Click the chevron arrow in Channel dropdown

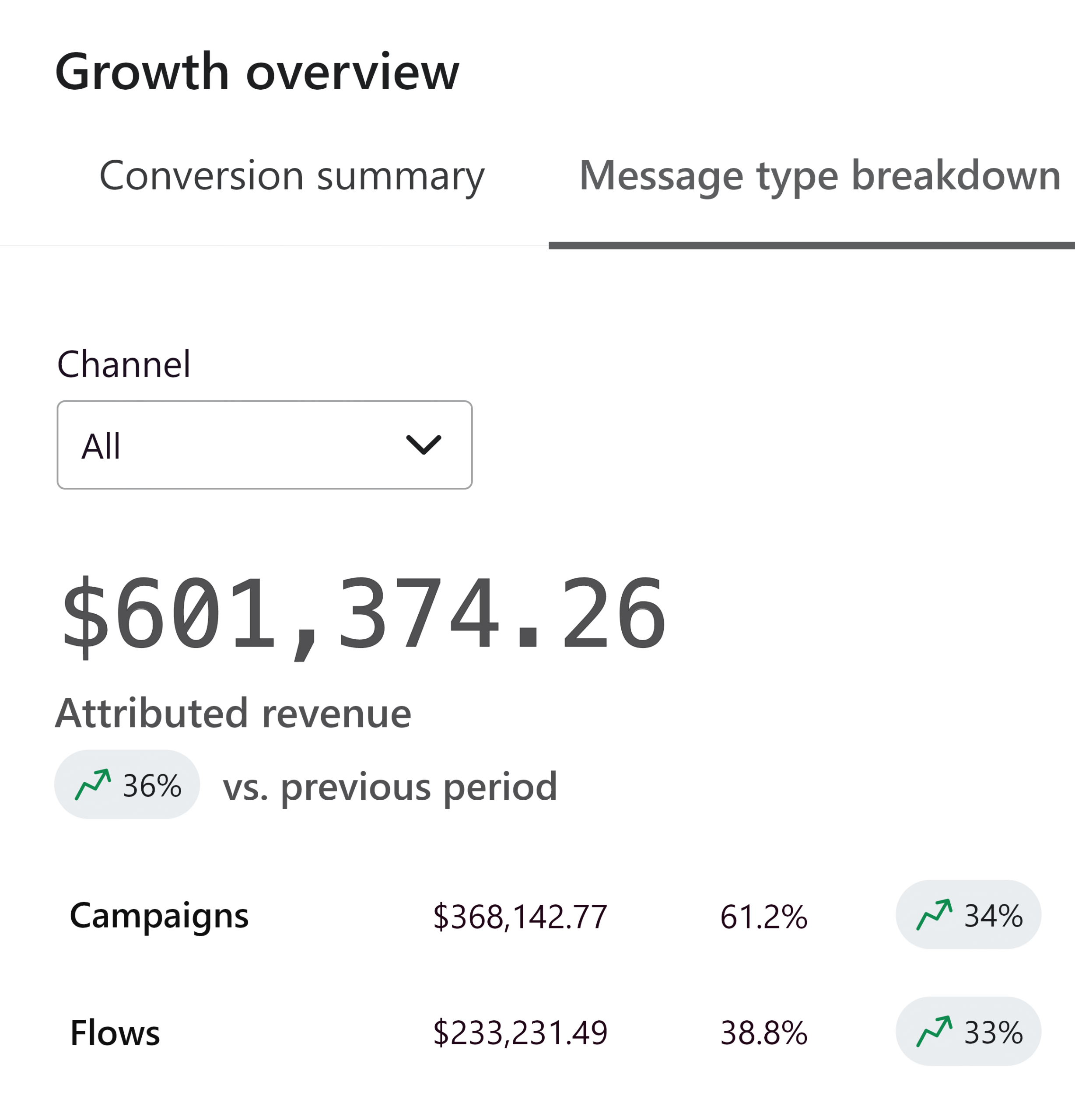pyautogui.click(x=423, y=444)
